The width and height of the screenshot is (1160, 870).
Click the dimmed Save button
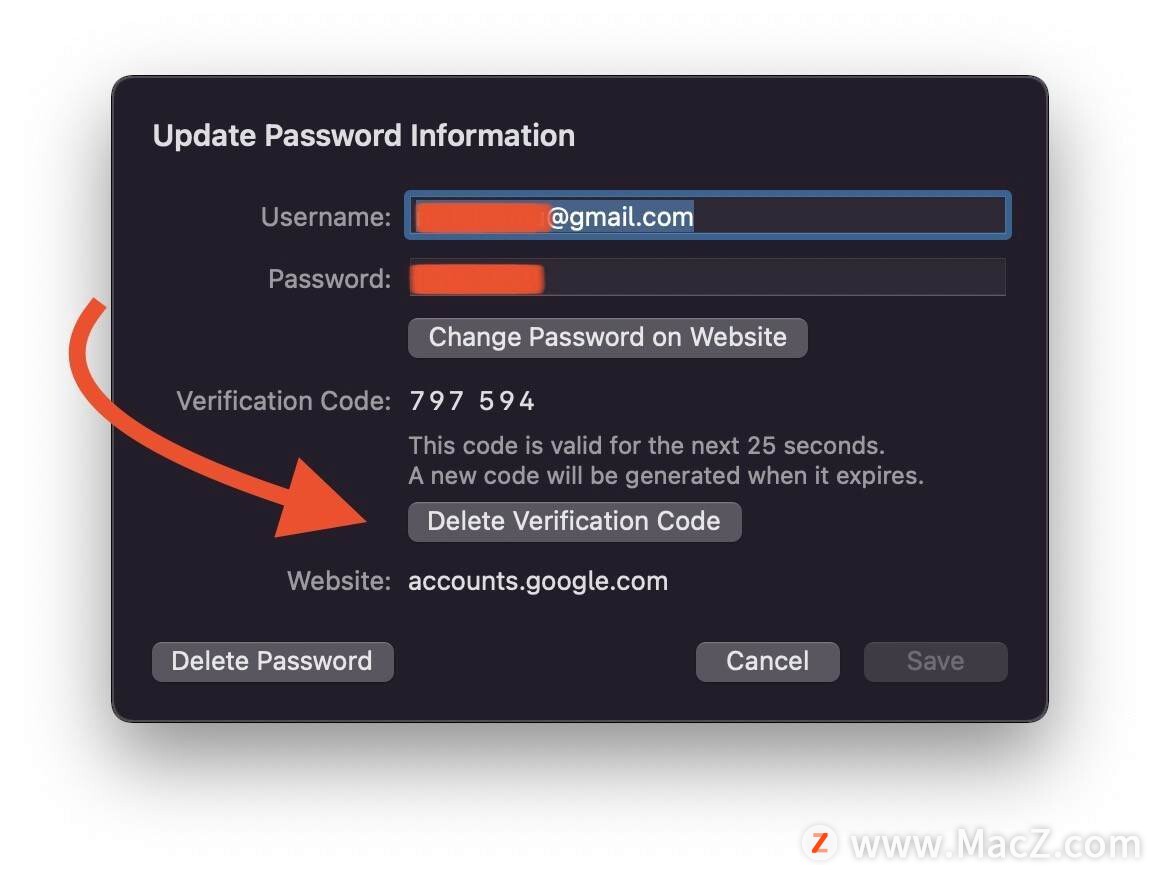[935, 661]
